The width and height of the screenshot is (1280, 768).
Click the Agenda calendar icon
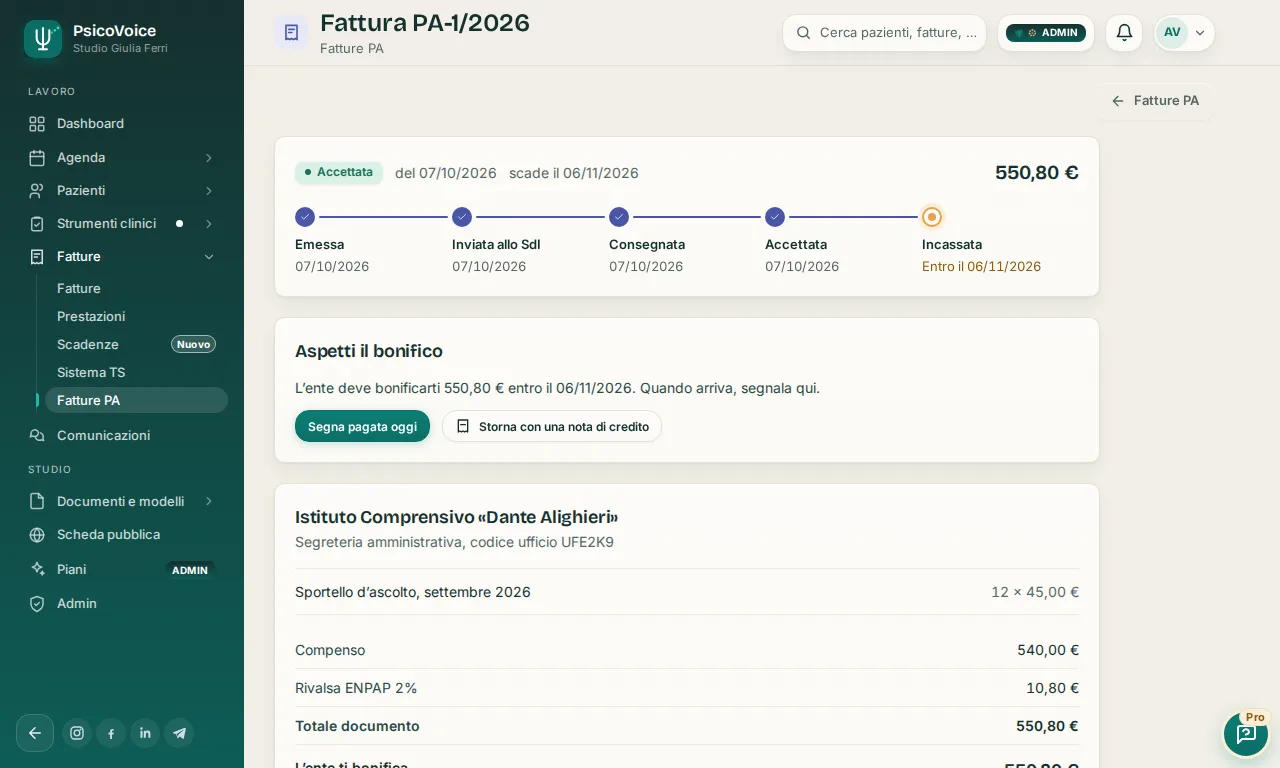(37, 158)
